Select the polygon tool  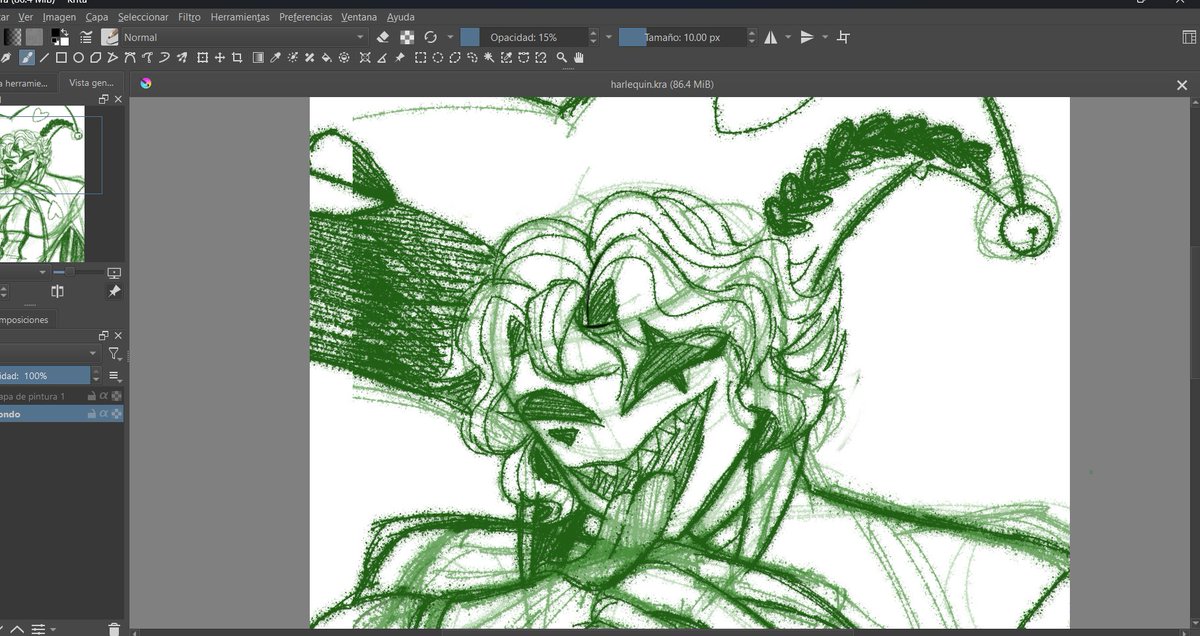(95, 57)
